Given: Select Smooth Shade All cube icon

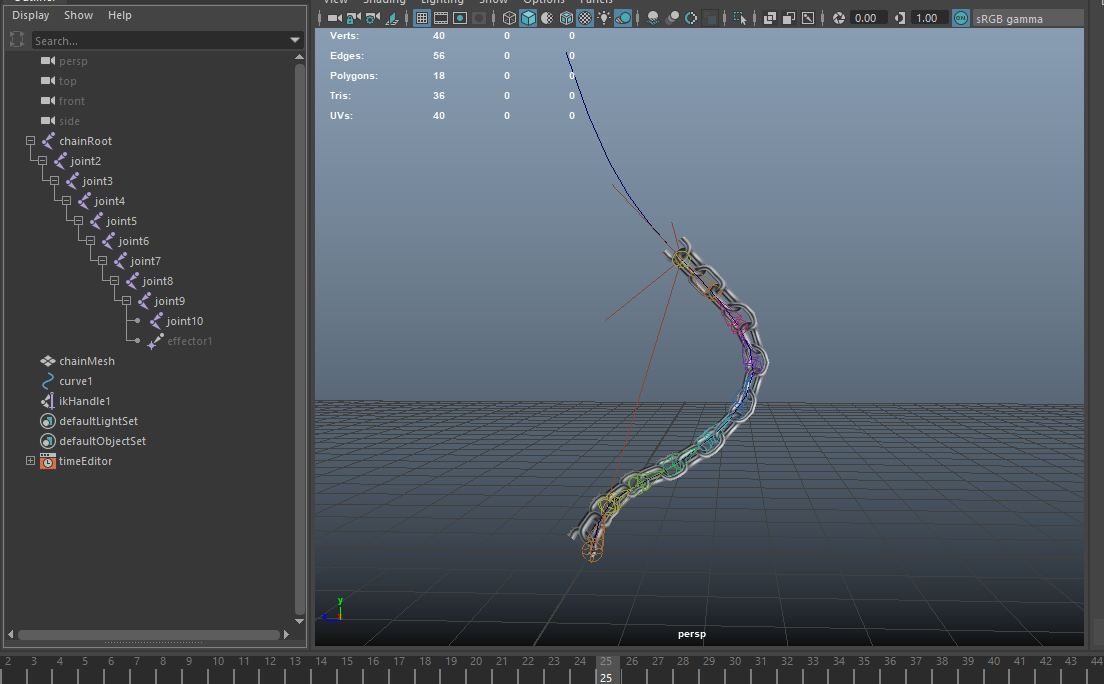Looking at the screenshot, I should (528, 18).
